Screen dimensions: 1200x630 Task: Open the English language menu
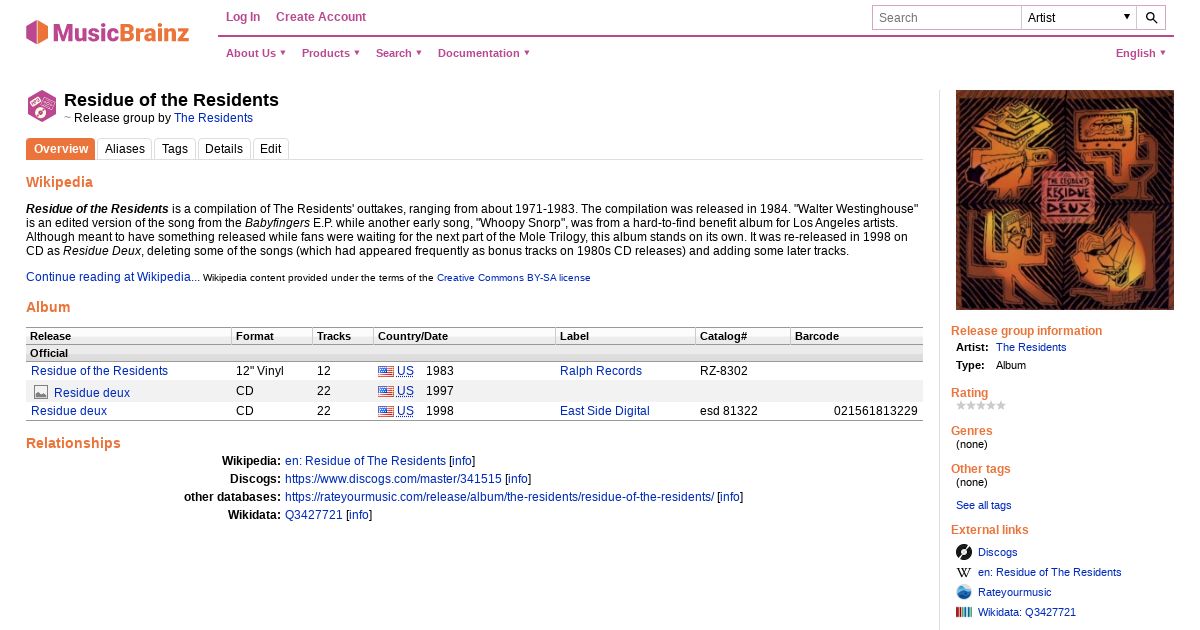coord(1141,53)
